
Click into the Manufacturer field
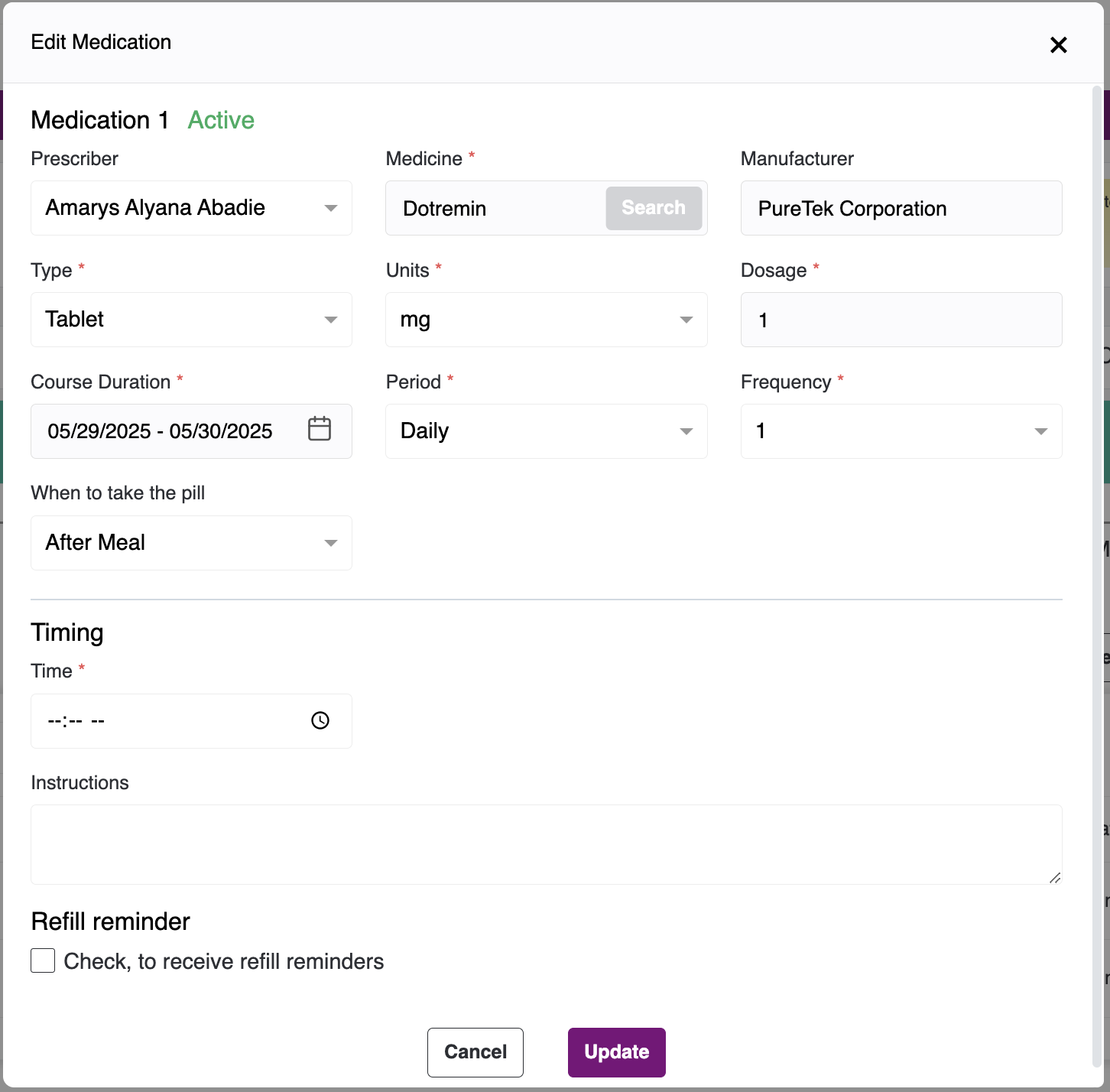pyautogui.click(x=901, y=208)
